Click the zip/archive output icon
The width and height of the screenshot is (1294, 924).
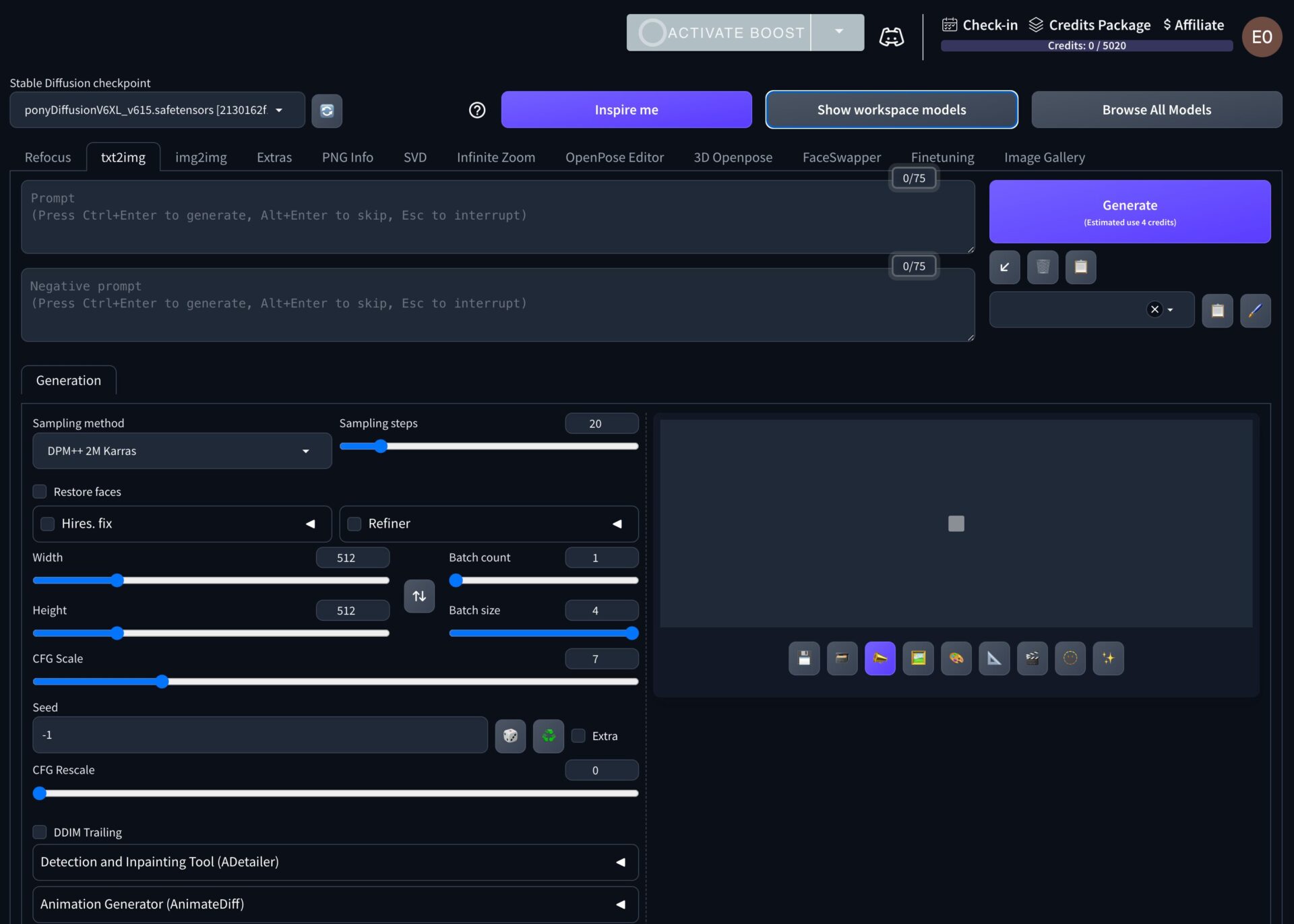[842, 658]
